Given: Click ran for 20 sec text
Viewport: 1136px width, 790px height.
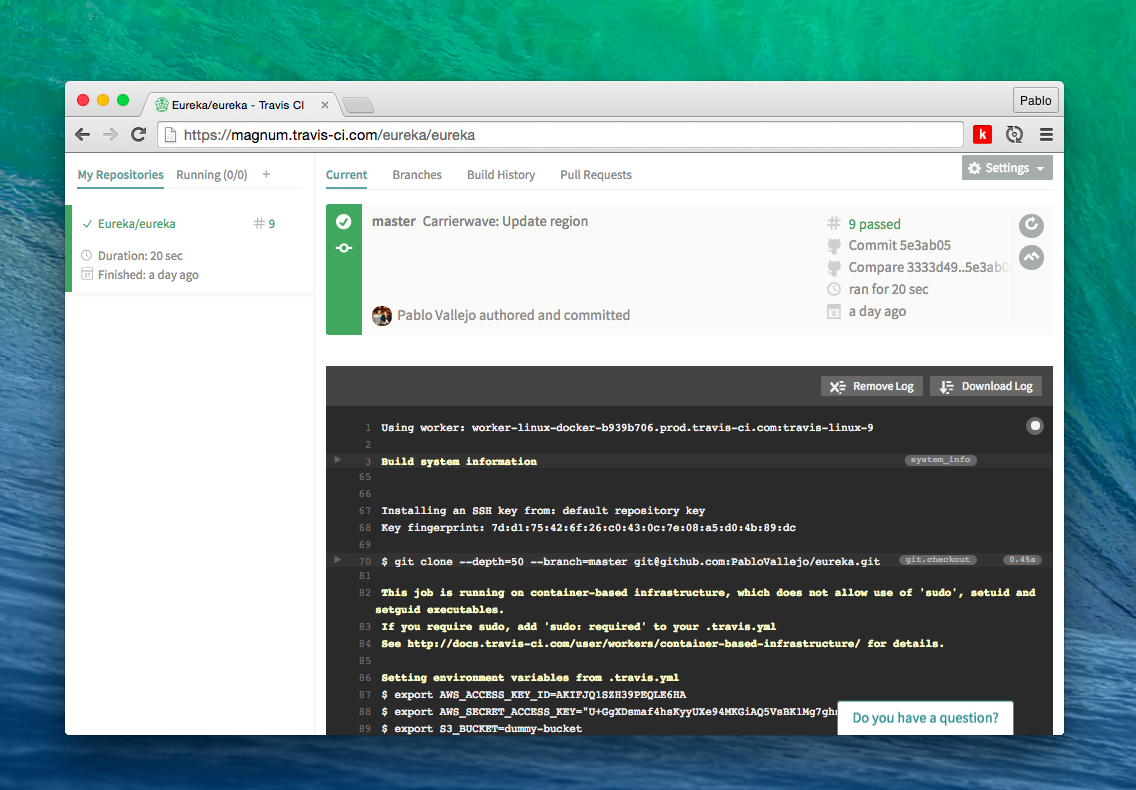Looking at the screenshot, I should [888, 289].
